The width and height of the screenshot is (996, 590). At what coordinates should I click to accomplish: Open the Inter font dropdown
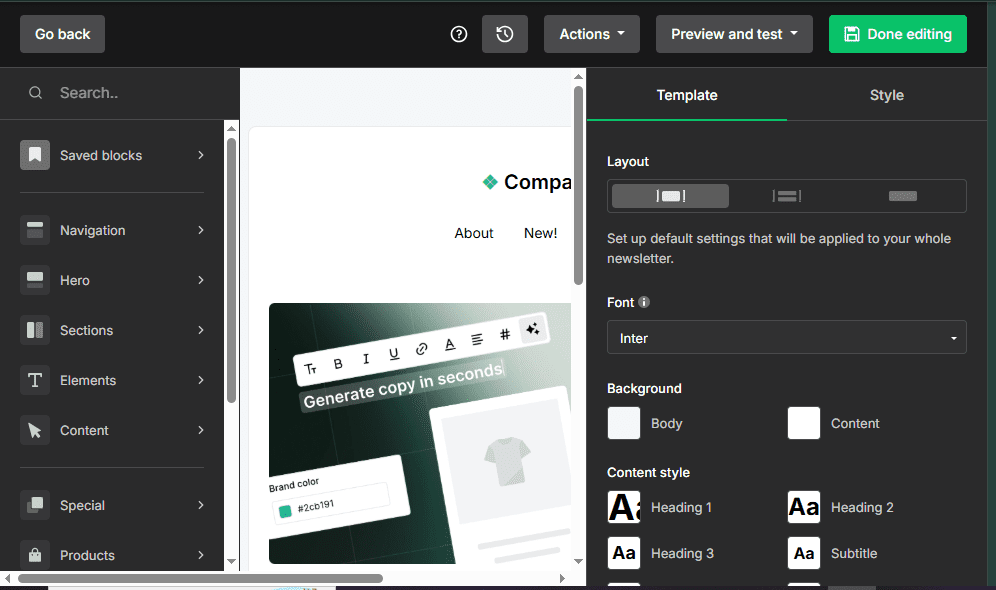click(x=786, y=337)
